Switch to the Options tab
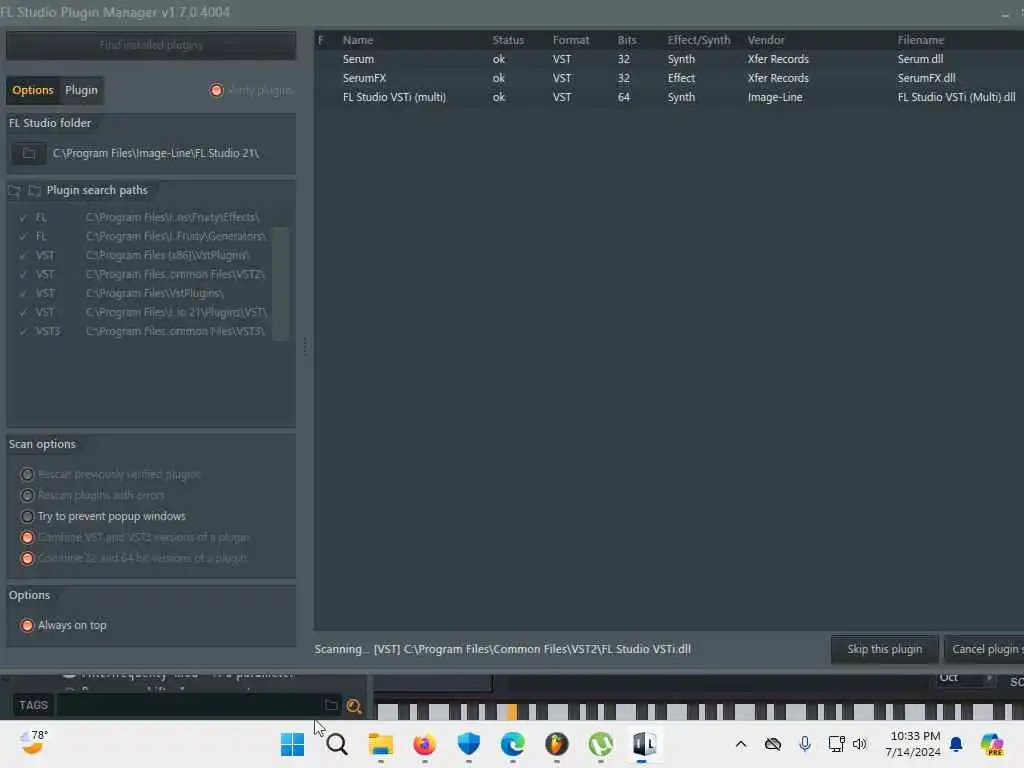 (x=33, y=90)
